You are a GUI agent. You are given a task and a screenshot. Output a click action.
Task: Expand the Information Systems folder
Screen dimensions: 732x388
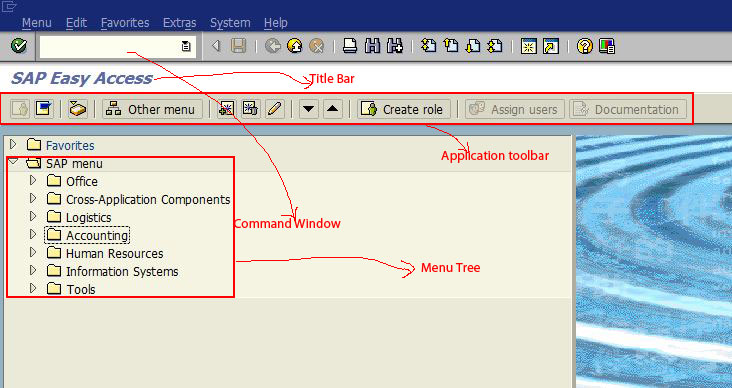point(33,270)
